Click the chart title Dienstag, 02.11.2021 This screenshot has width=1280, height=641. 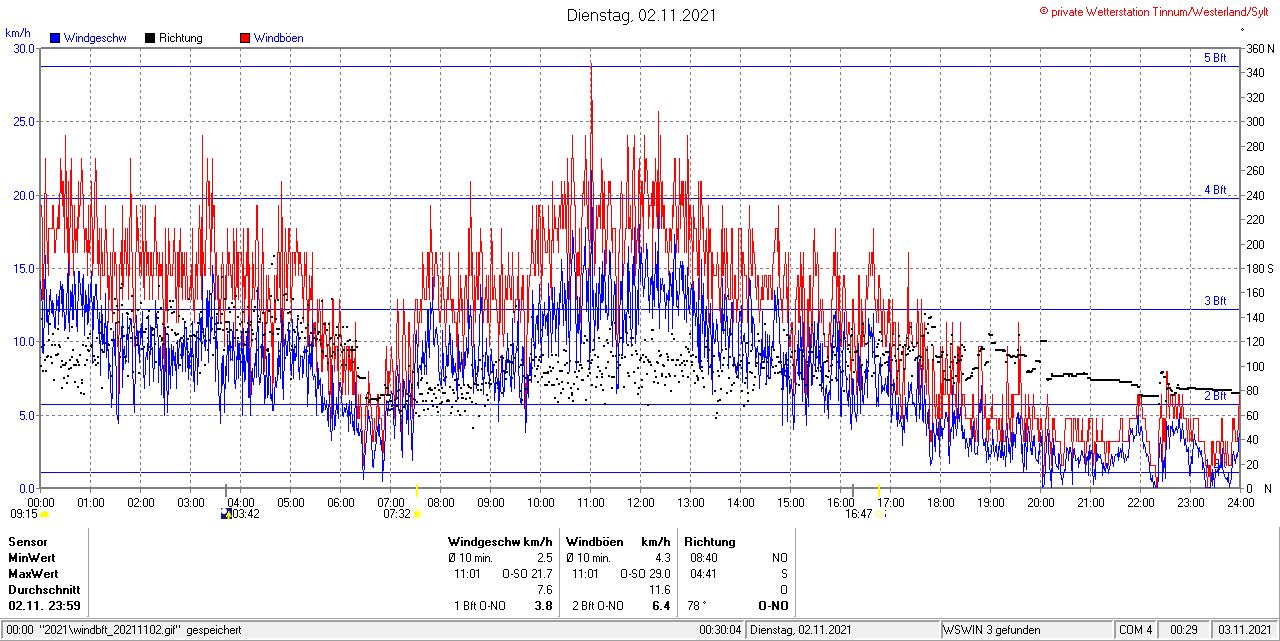642,15
